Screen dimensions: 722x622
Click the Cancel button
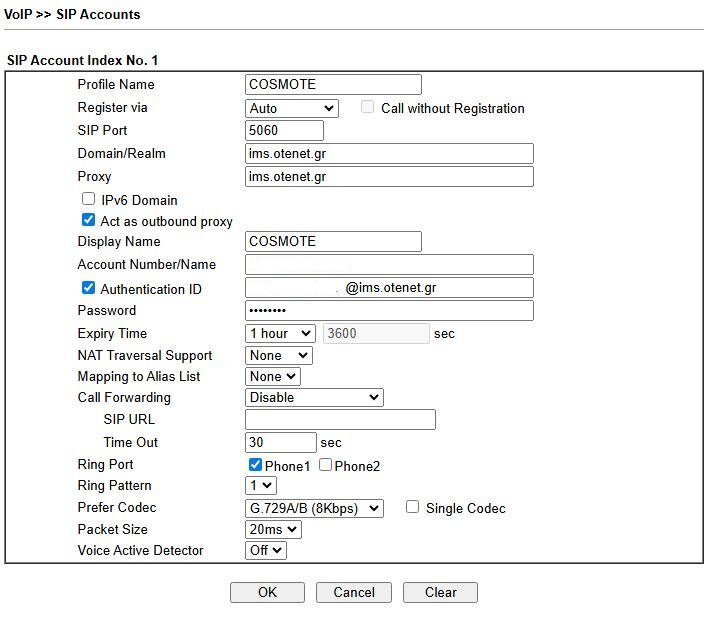(x=354, y=593)
